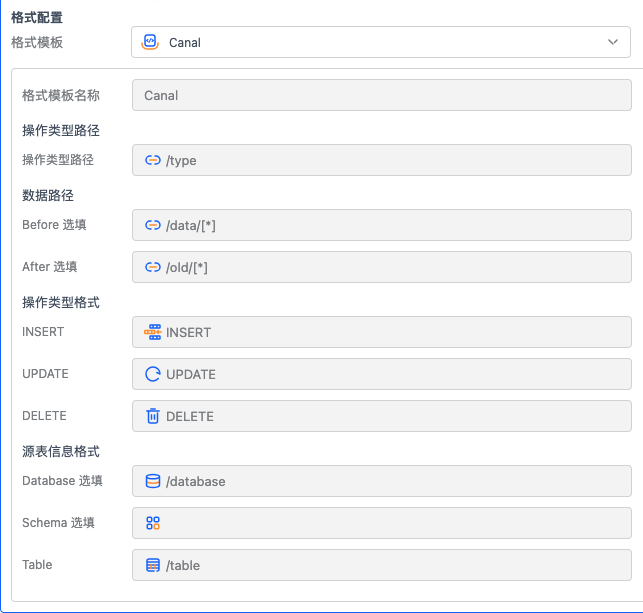This screenshot has width=643, height=613.
Task: Click the INSERT rows icon
Action: pos(153,332)
